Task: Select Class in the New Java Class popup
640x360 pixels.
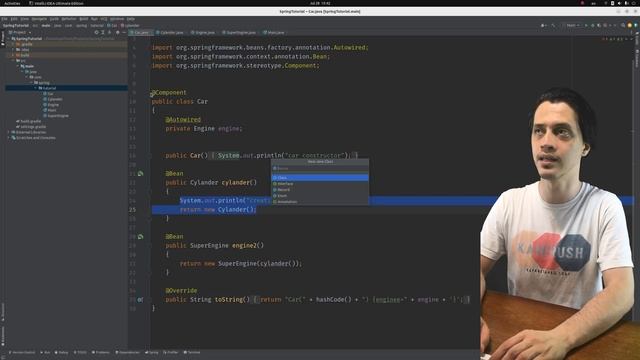Action: pos(320,178)
